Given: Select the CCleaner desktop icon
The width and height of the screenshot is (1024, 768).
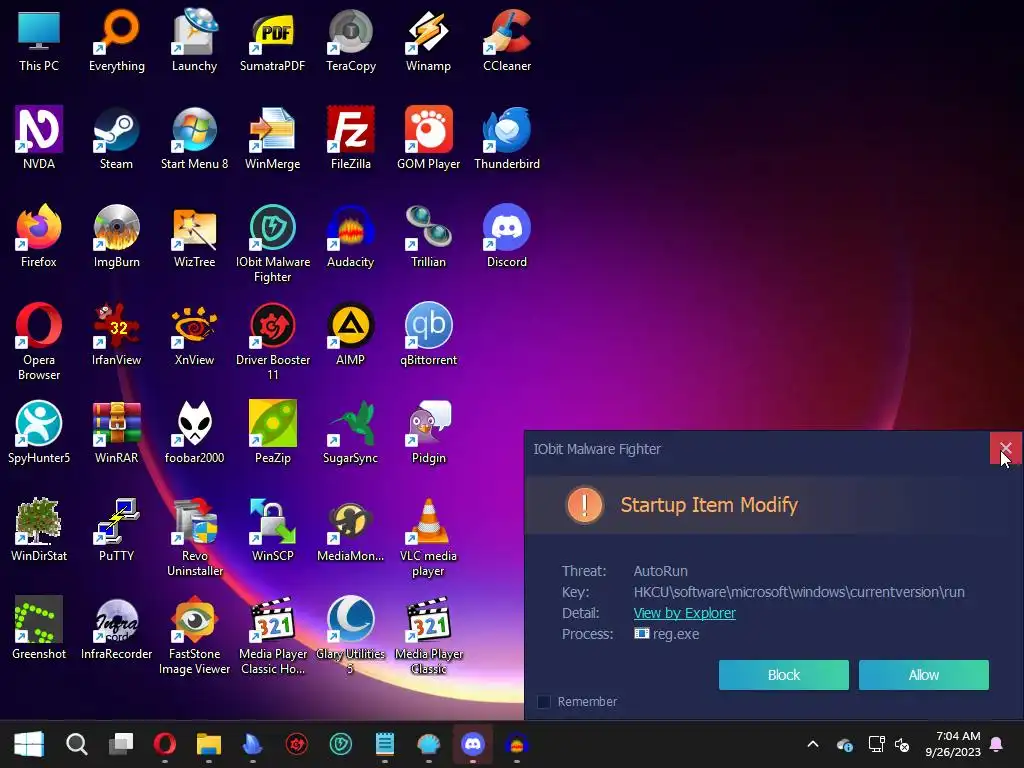Looking at the screenshot, I should (507, 40).
